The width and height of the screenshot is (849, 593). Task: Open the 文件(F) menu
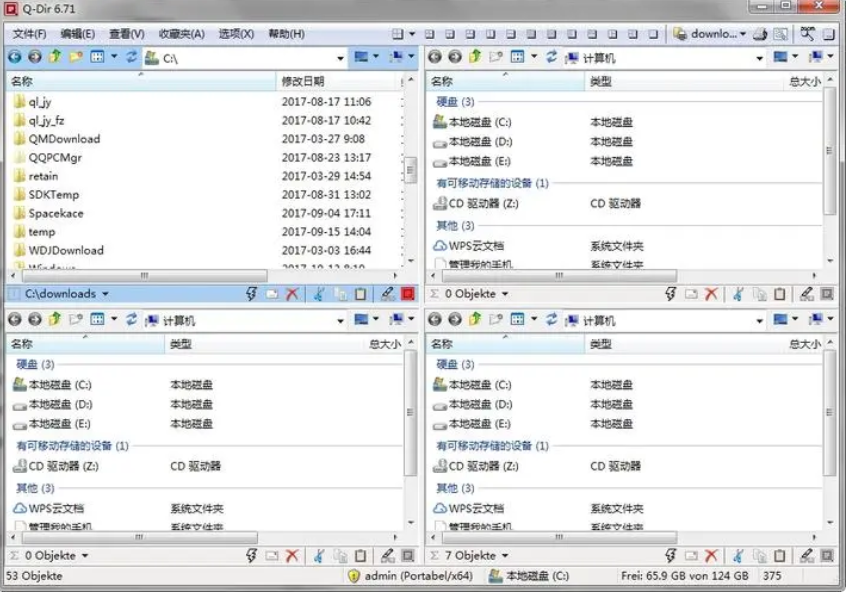[x=29, y=34]
